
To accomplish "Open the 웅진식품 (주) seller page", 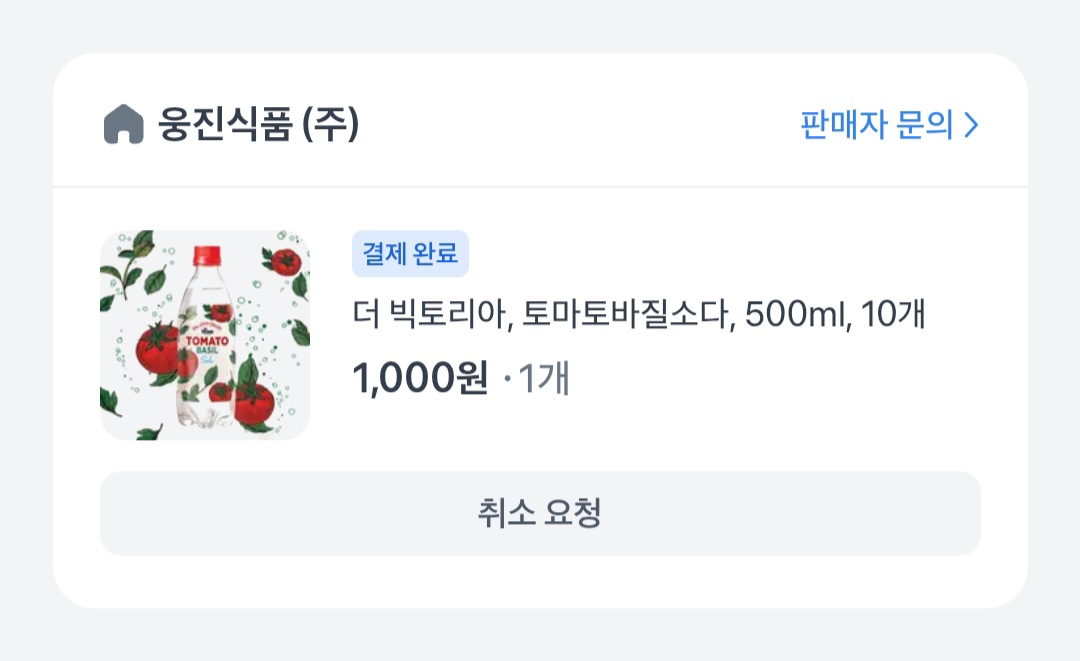I will [x=258, y=125].
